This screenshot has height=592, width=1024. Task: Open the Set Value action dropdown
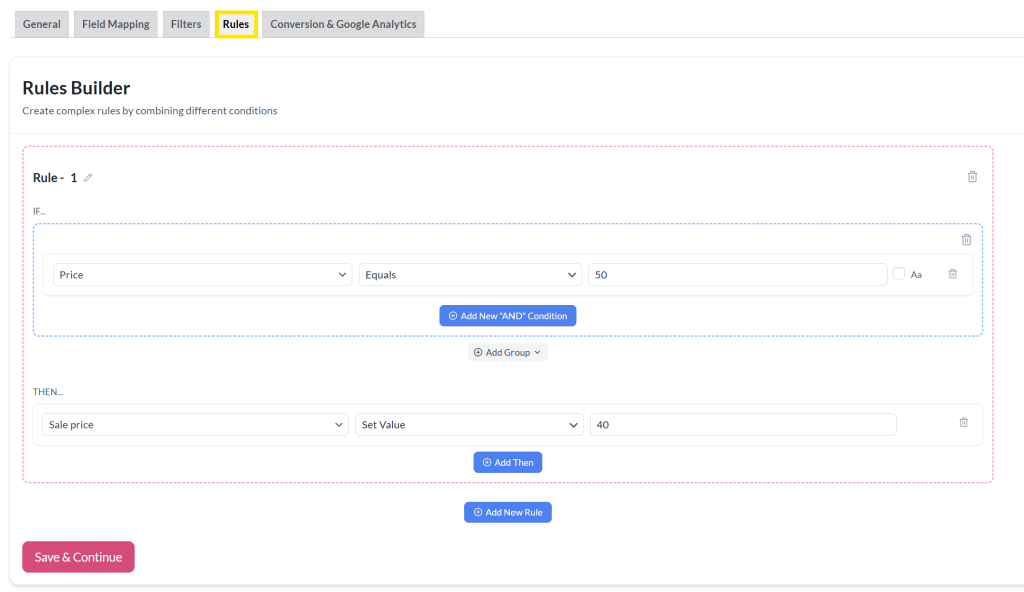tap(469, 423)
